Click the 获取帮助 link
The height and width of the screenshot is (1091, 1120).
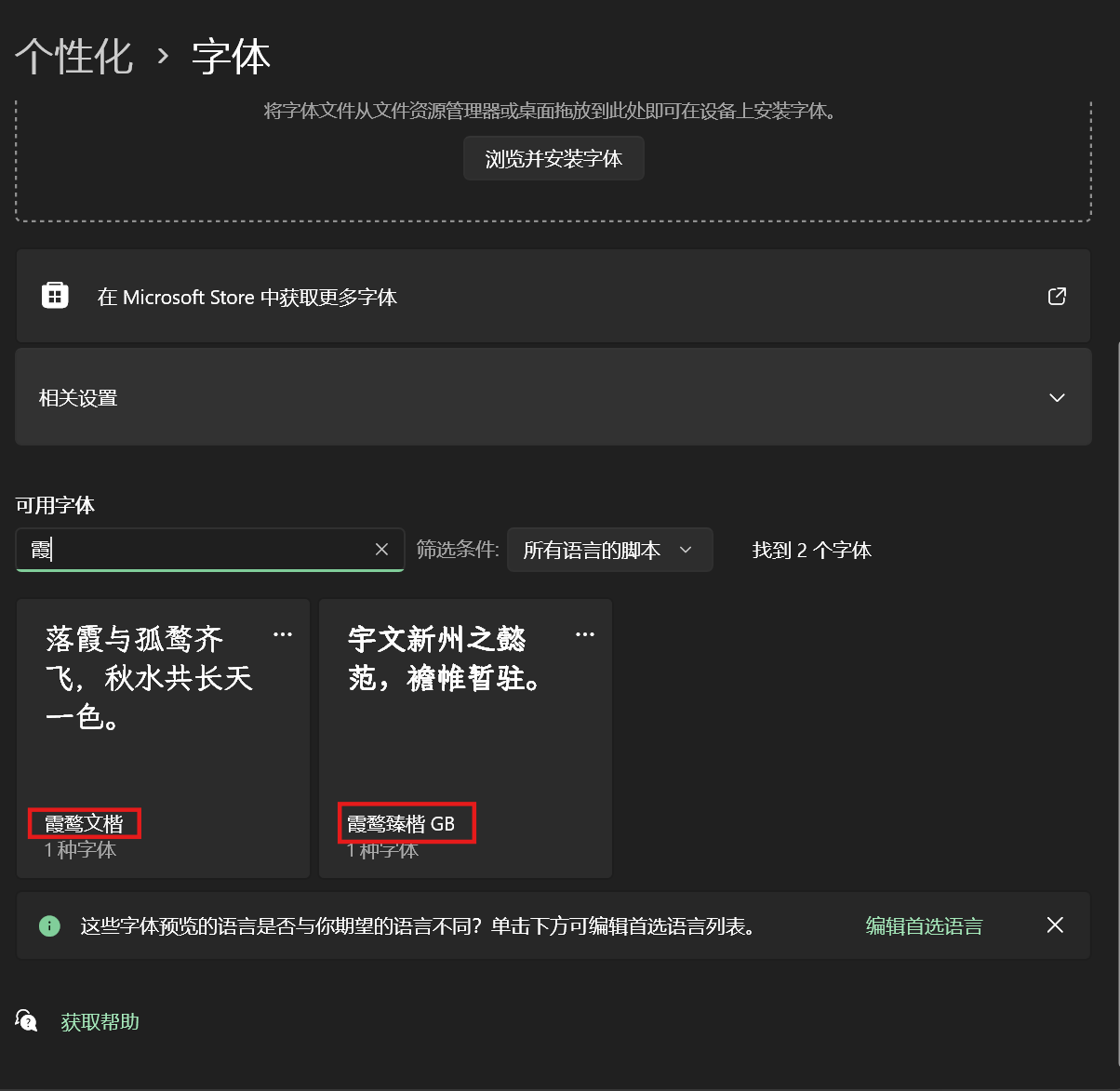pos(100,1022)
